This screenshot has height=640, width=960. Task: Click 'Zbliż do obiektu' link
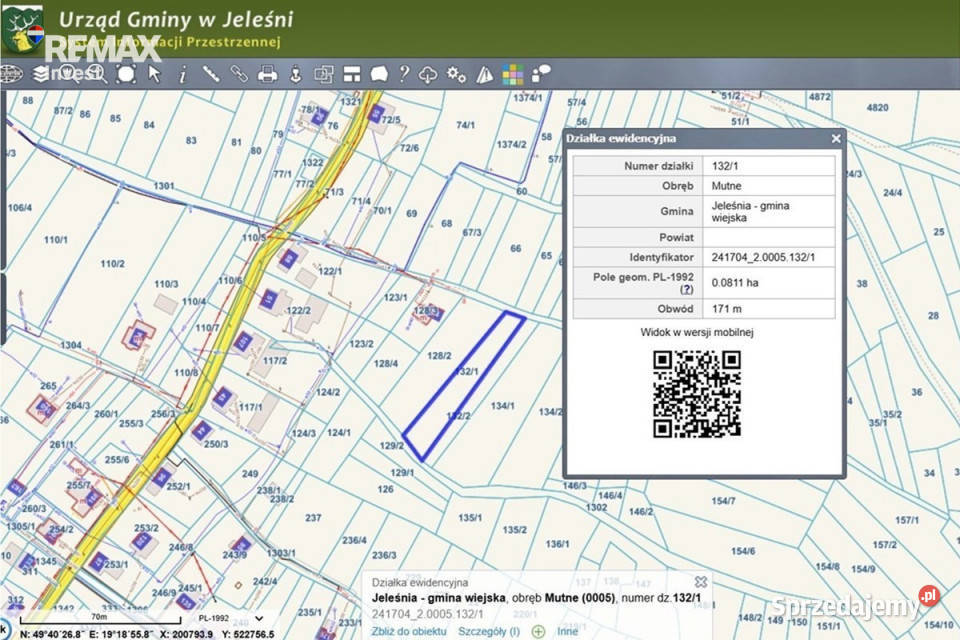click(x=409, y=631)
